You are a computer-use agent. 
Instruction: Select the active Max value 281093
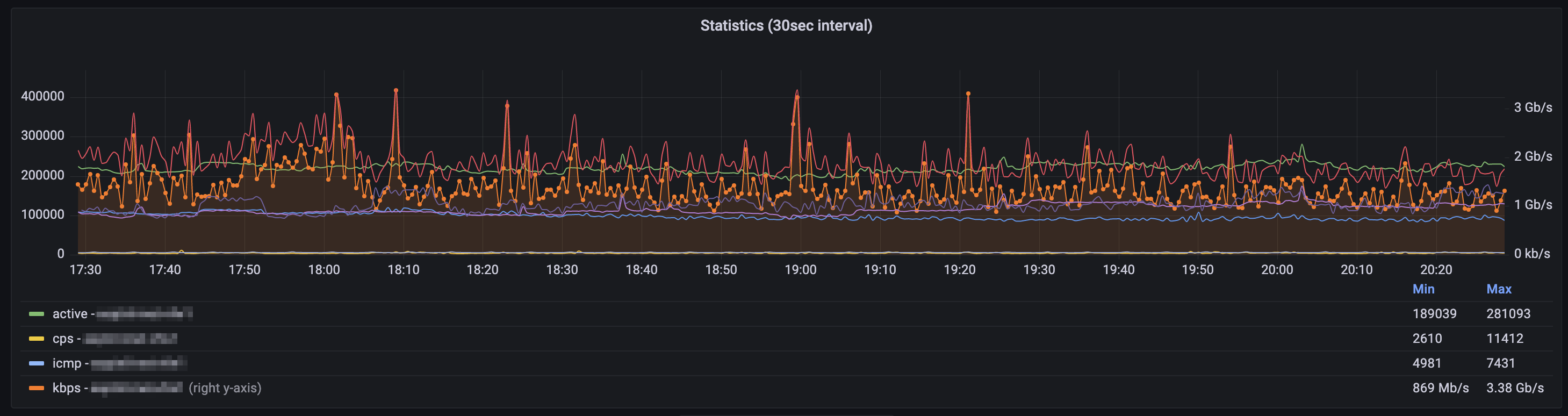coord(1508,314)
